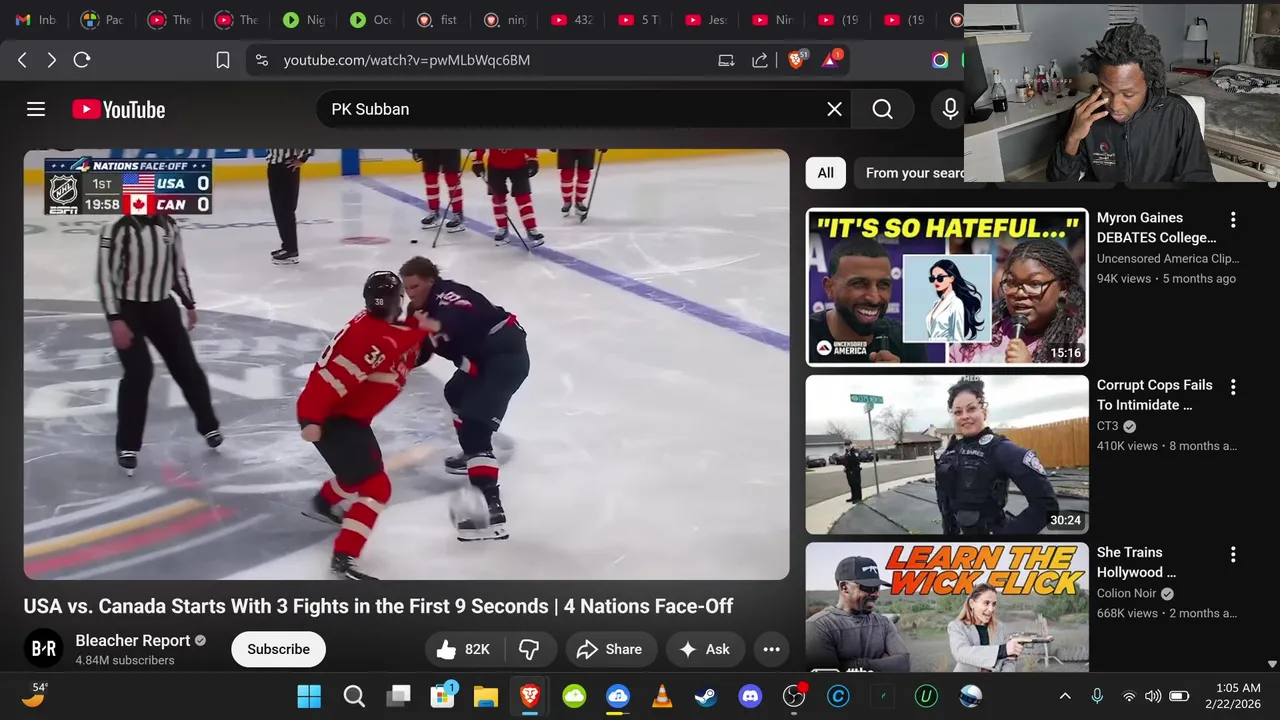Open Discord from the taskbar

click(x=750, y=696)
